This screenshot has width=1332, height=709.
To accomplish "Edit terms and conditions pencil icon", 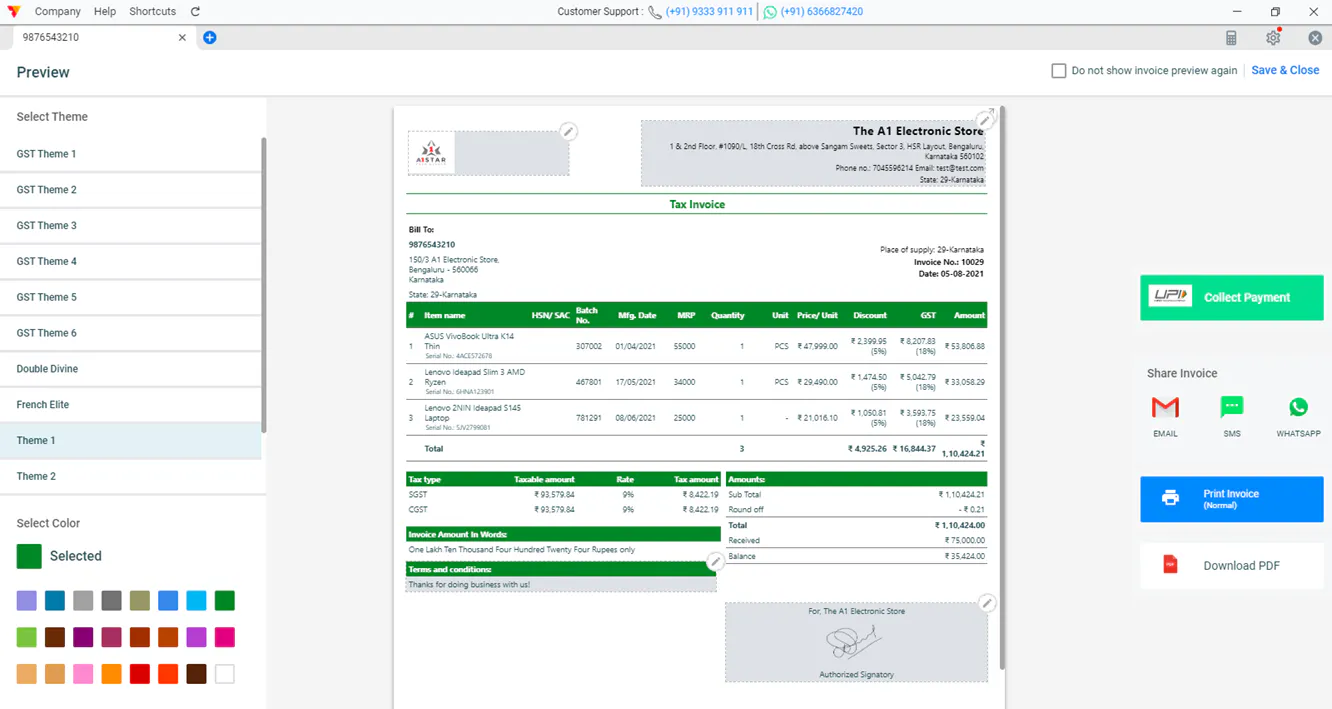I will tap(715, 562).
